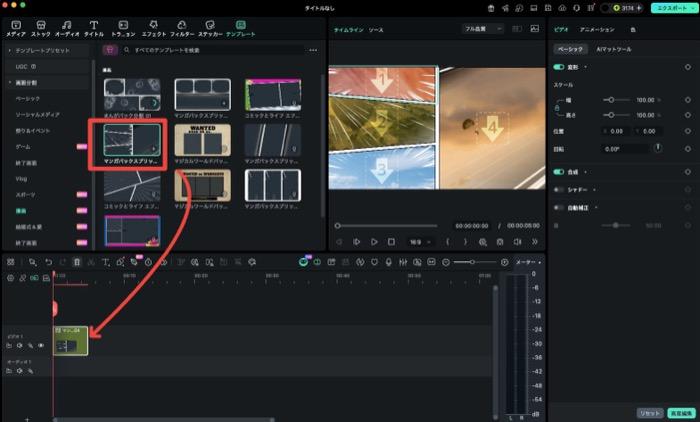Switch to the オーディオ audio tab
The image size is (700, 422).
[67, 29]
